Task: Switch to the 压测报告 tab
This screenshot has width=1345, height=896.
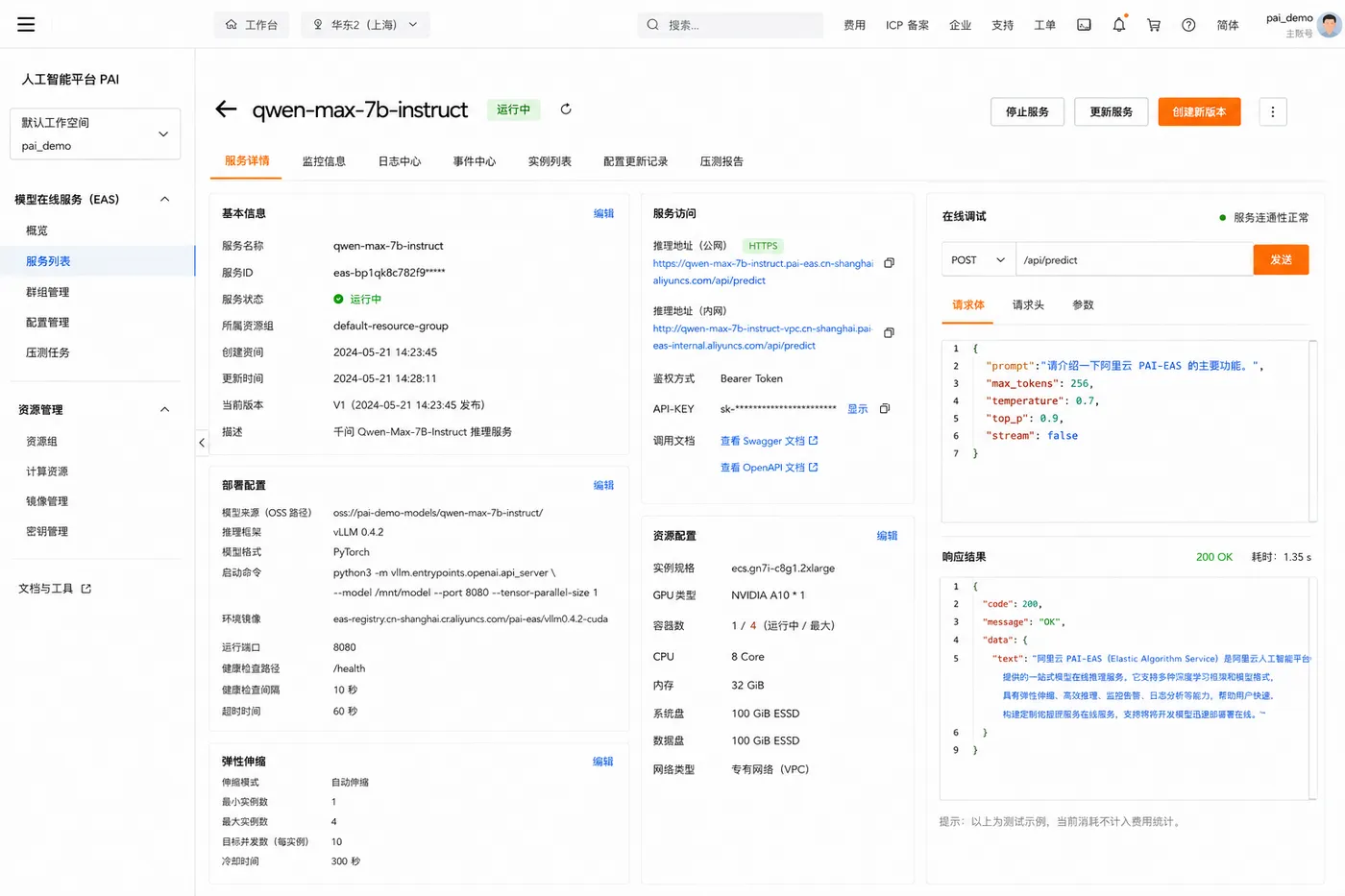Action: click(x=721, y=161)
